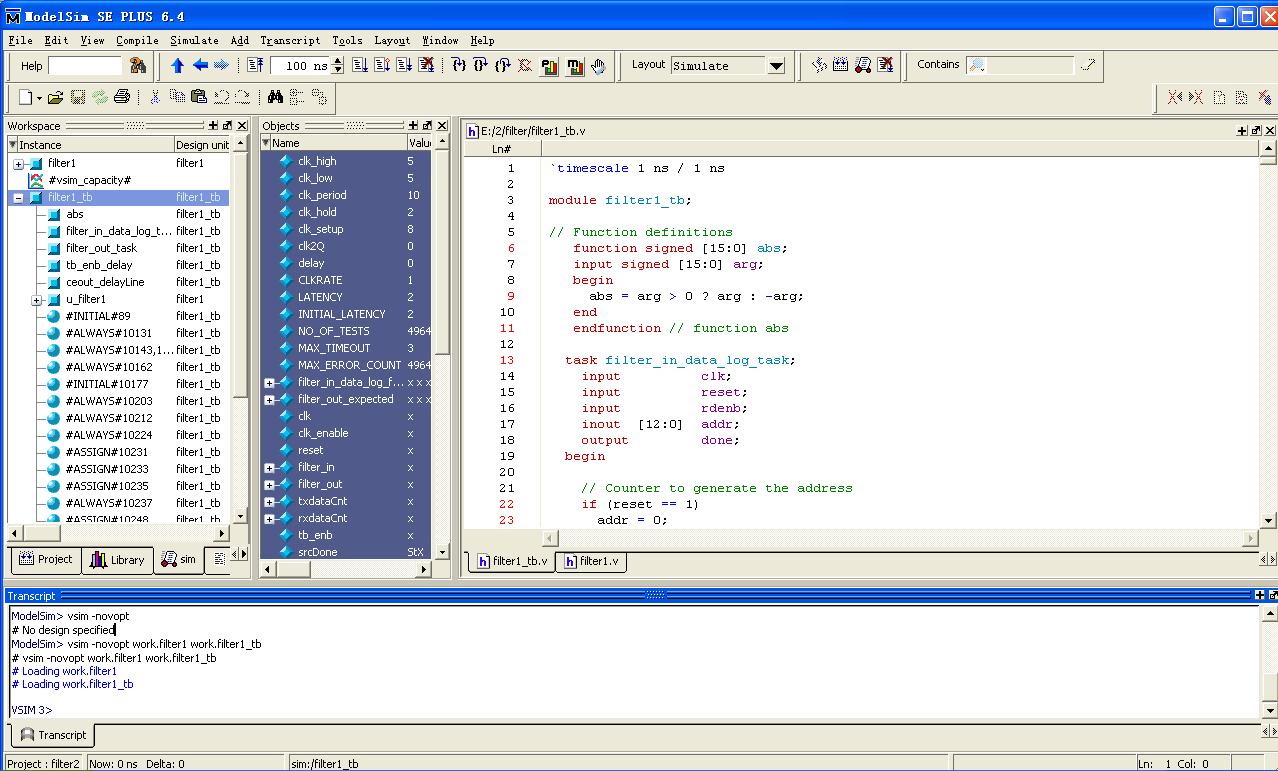This screenshot has width=1278, height=771.
Task: Increase the run length with up stepper
Action: pos(338,61)
